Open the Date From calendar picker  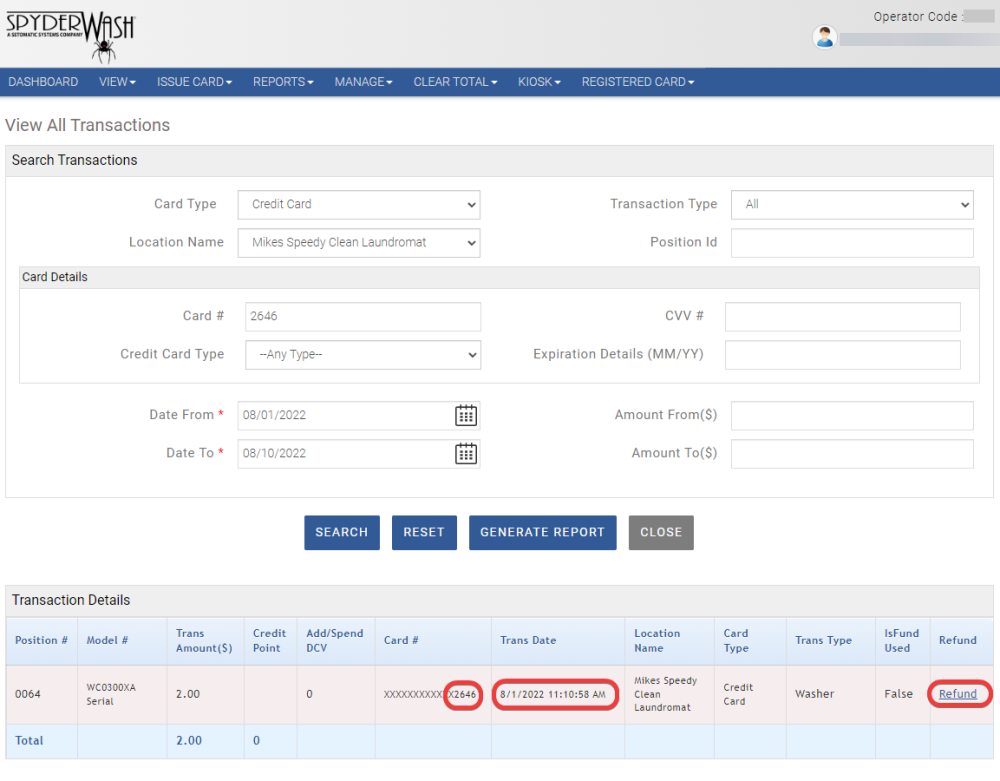(x=466, y=416)
